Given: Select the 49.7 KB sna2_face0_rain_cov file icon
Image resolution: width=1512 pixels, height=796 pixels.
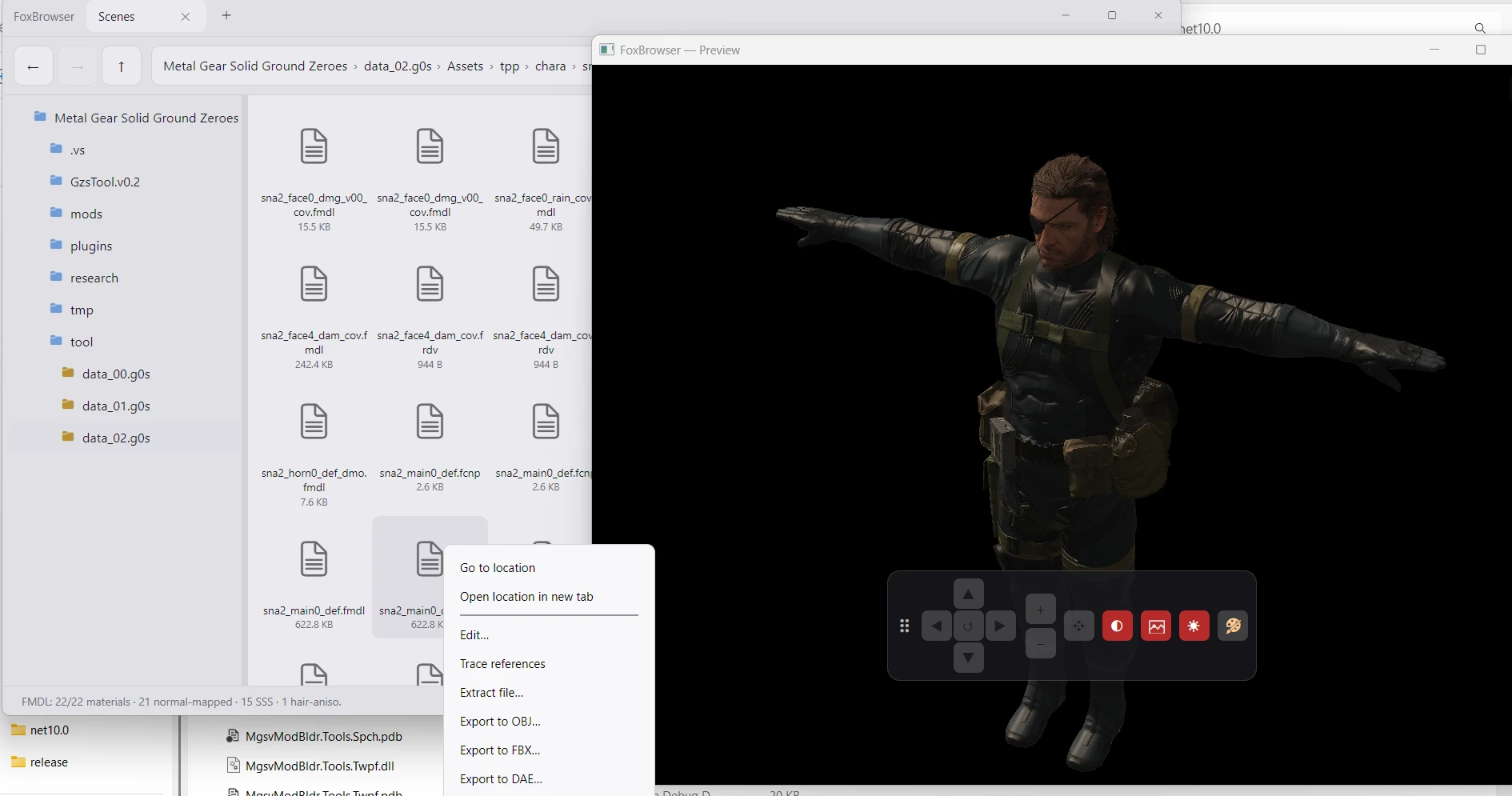Looking at the screenshot, I should coord(546,146).
